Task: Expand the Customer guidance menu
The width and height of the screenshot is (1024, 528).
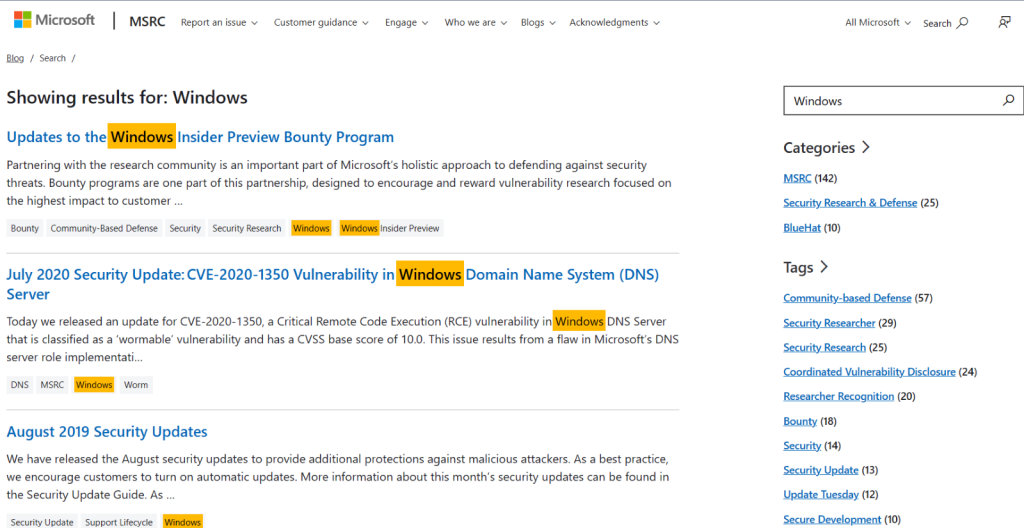Action: (321, 22)
